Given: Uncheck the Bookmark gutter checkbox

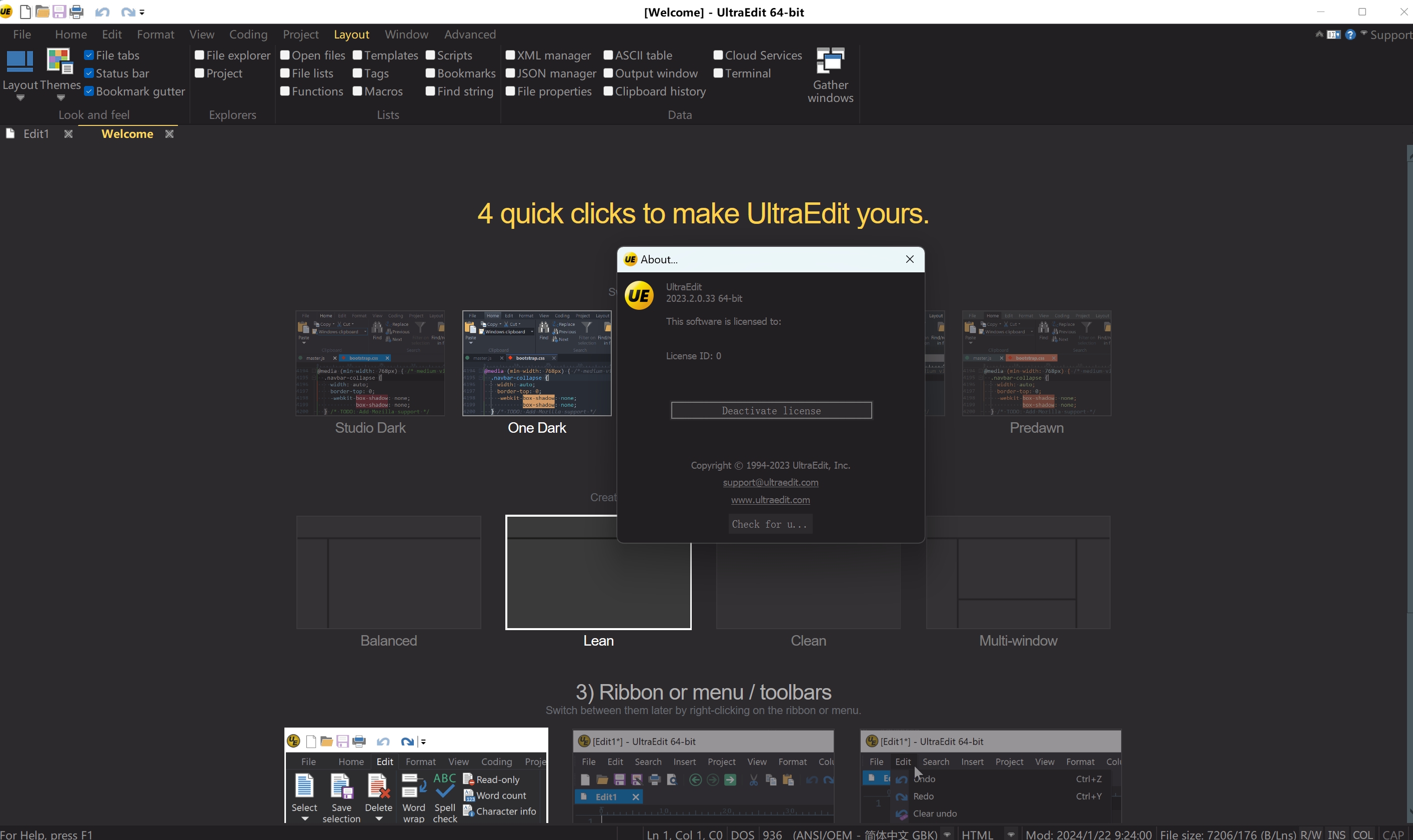Looking at the screenshot, I should (89, 92).
